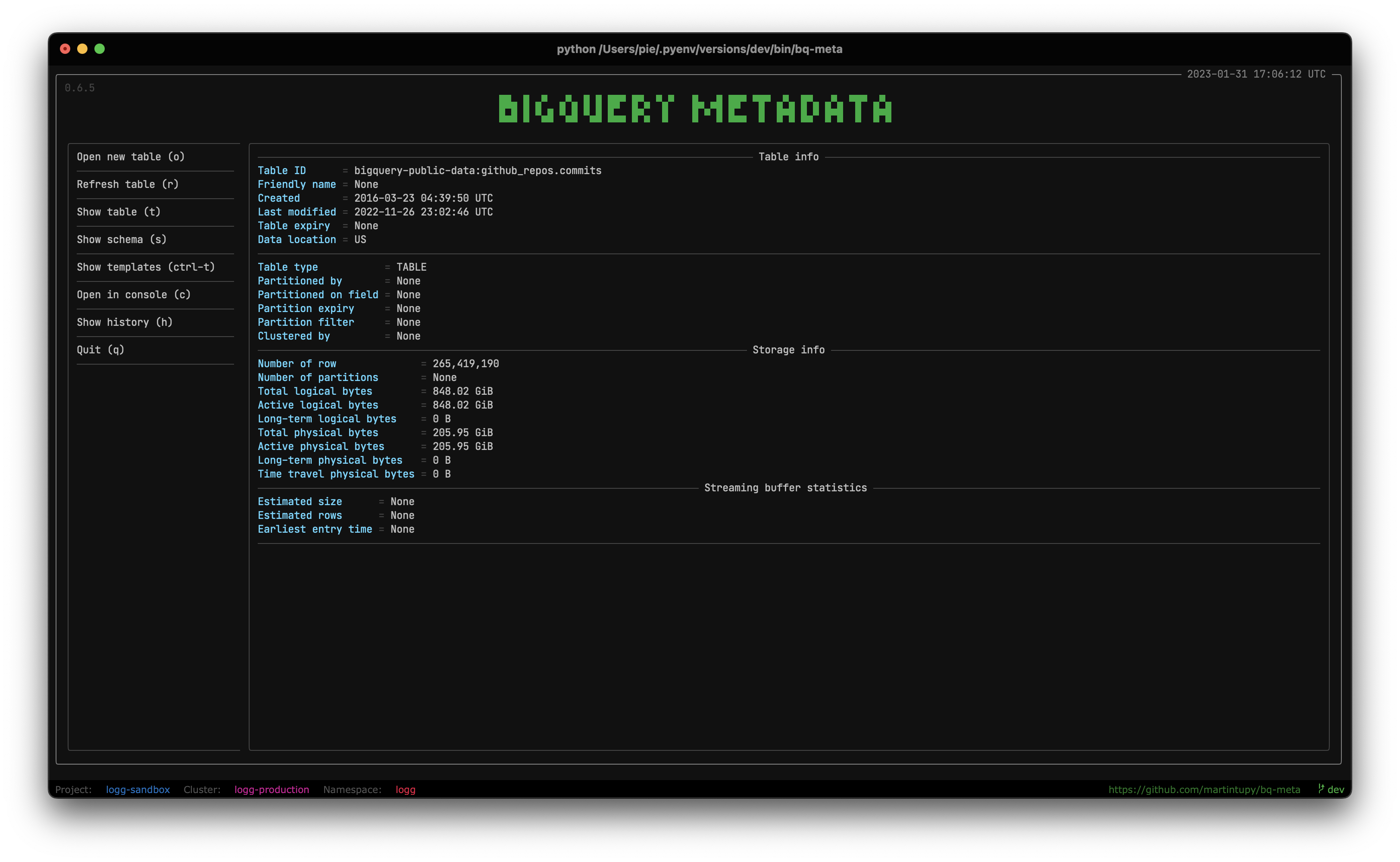
Task: Click the version number 0.6.5
Action: (80, 88)
